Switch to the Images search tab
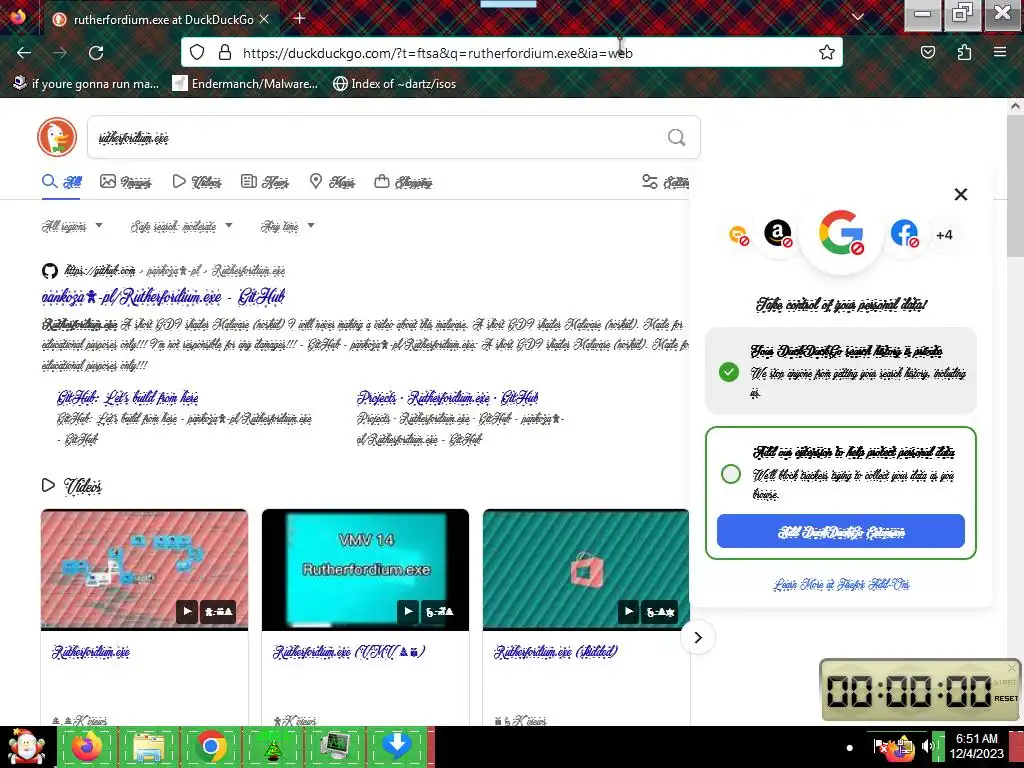Image resolution: width=1024 pixels, height=768 pixels. pos(125,182)
